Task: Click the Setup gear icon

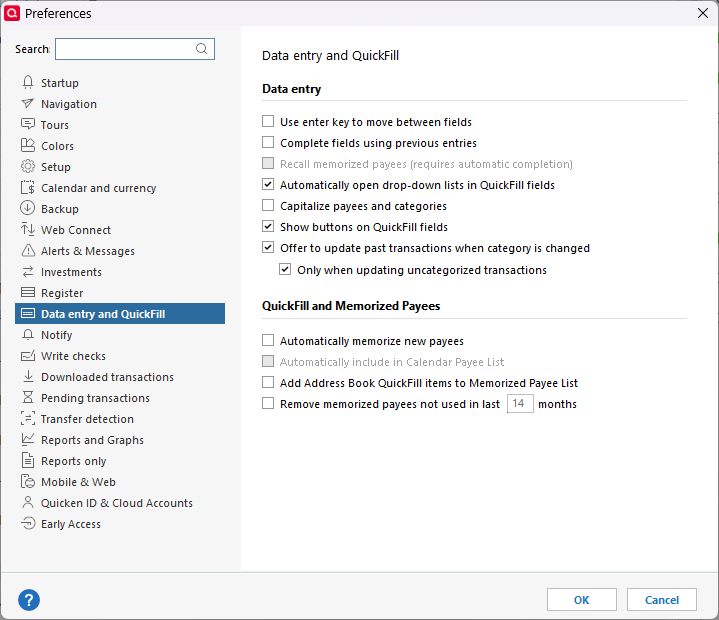Action: point(28,167)
